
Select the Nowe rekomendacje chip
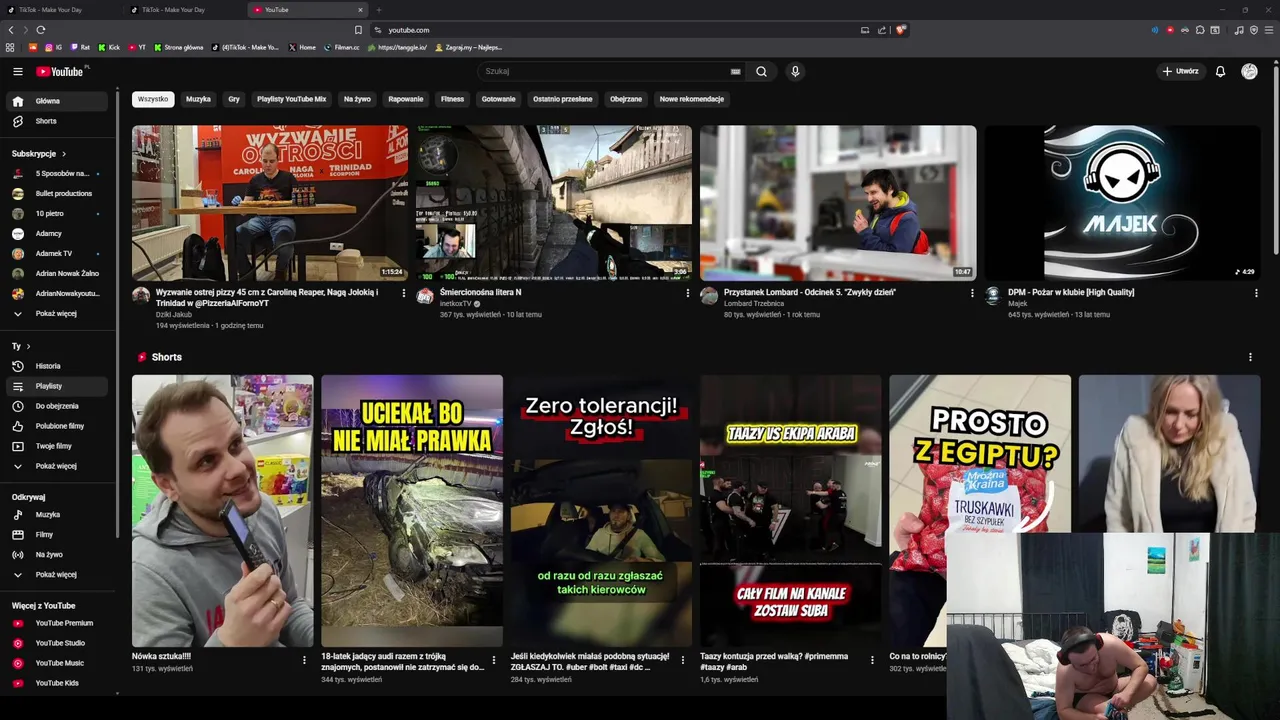(692, 99)
